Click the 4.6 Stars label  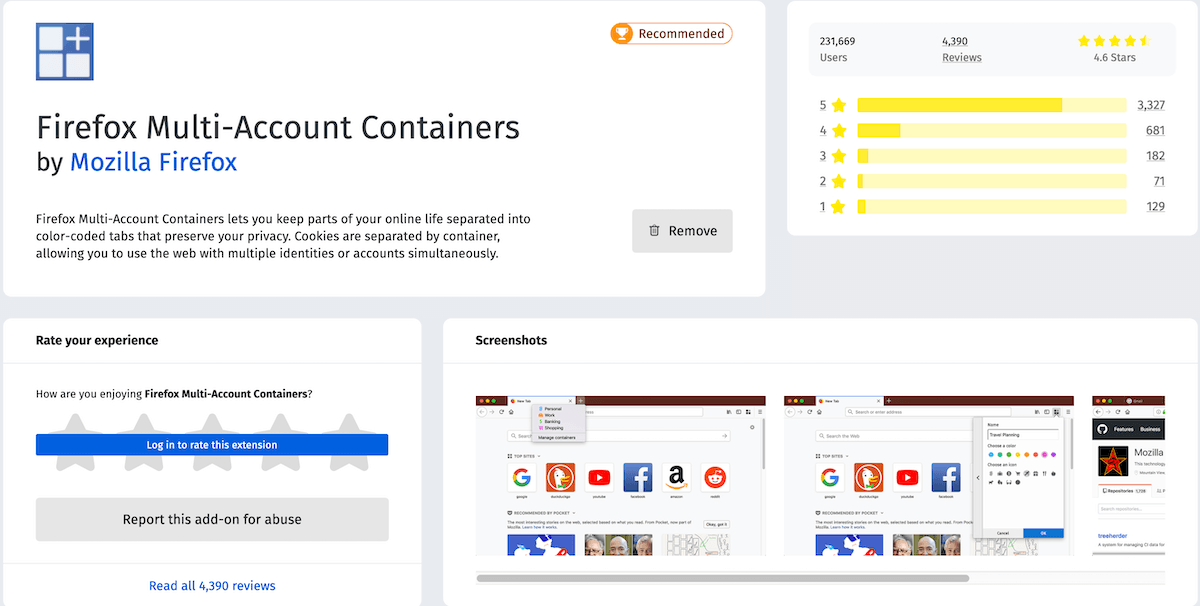tap(1115, 58)
